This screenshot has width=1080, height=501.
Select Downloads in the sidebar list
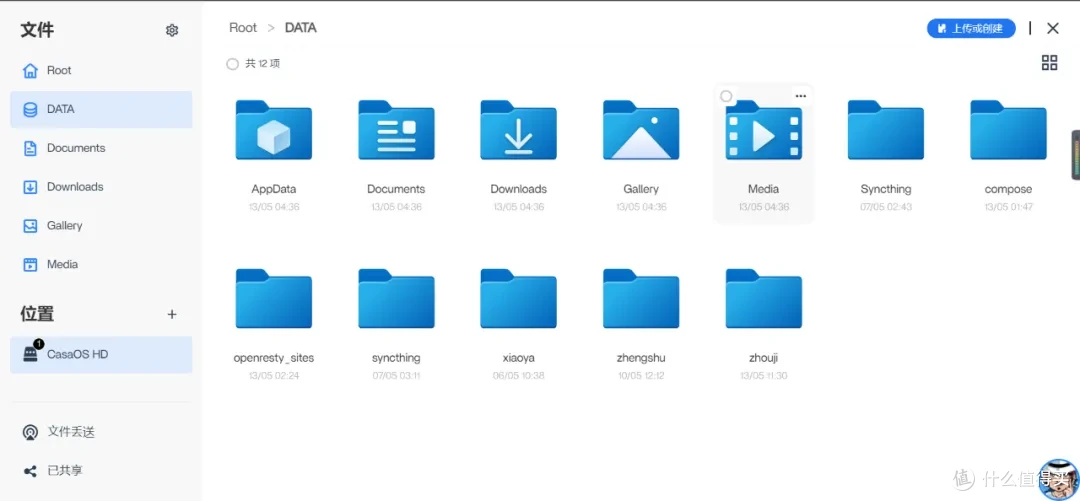(101, 187)
